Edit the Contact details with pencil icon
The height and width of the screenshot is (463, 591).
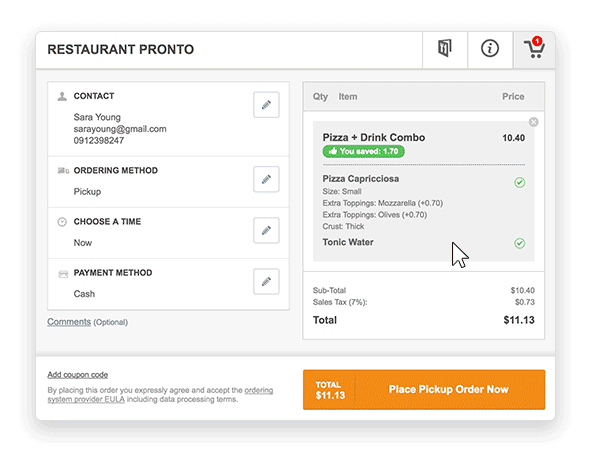coord(266,104)
